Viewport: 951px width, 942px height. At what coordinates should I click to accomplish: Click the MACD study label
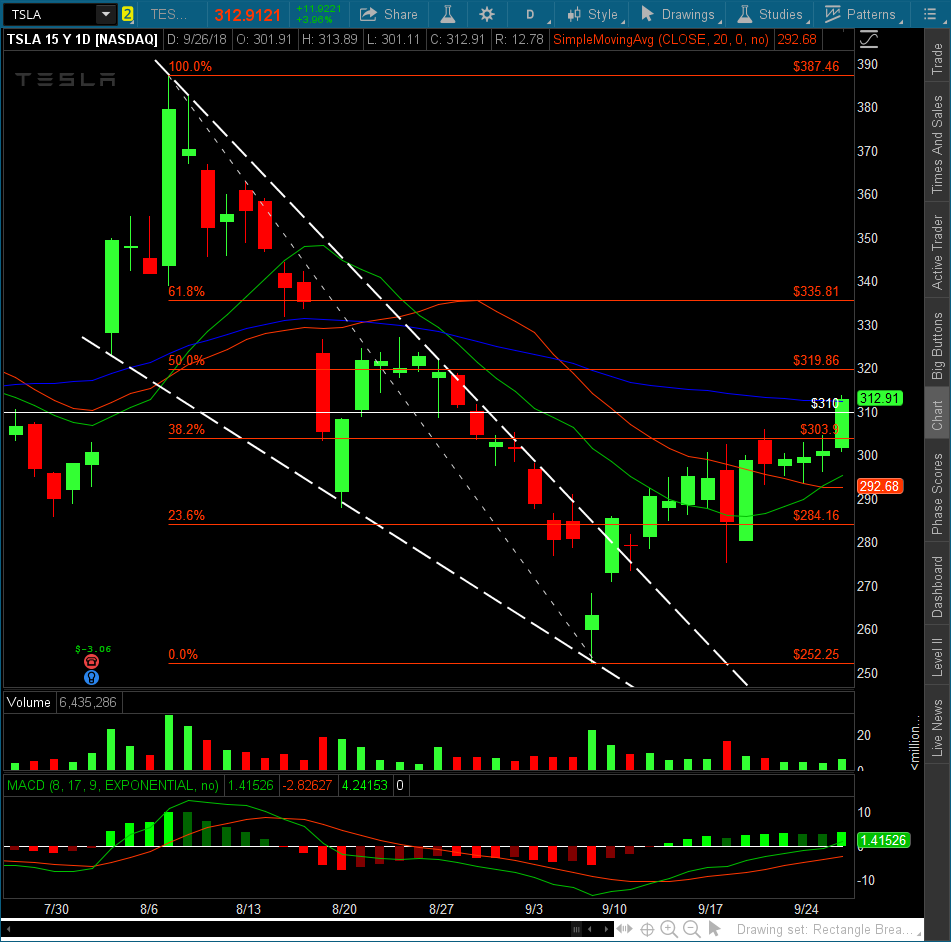click(x=113, y=785)
